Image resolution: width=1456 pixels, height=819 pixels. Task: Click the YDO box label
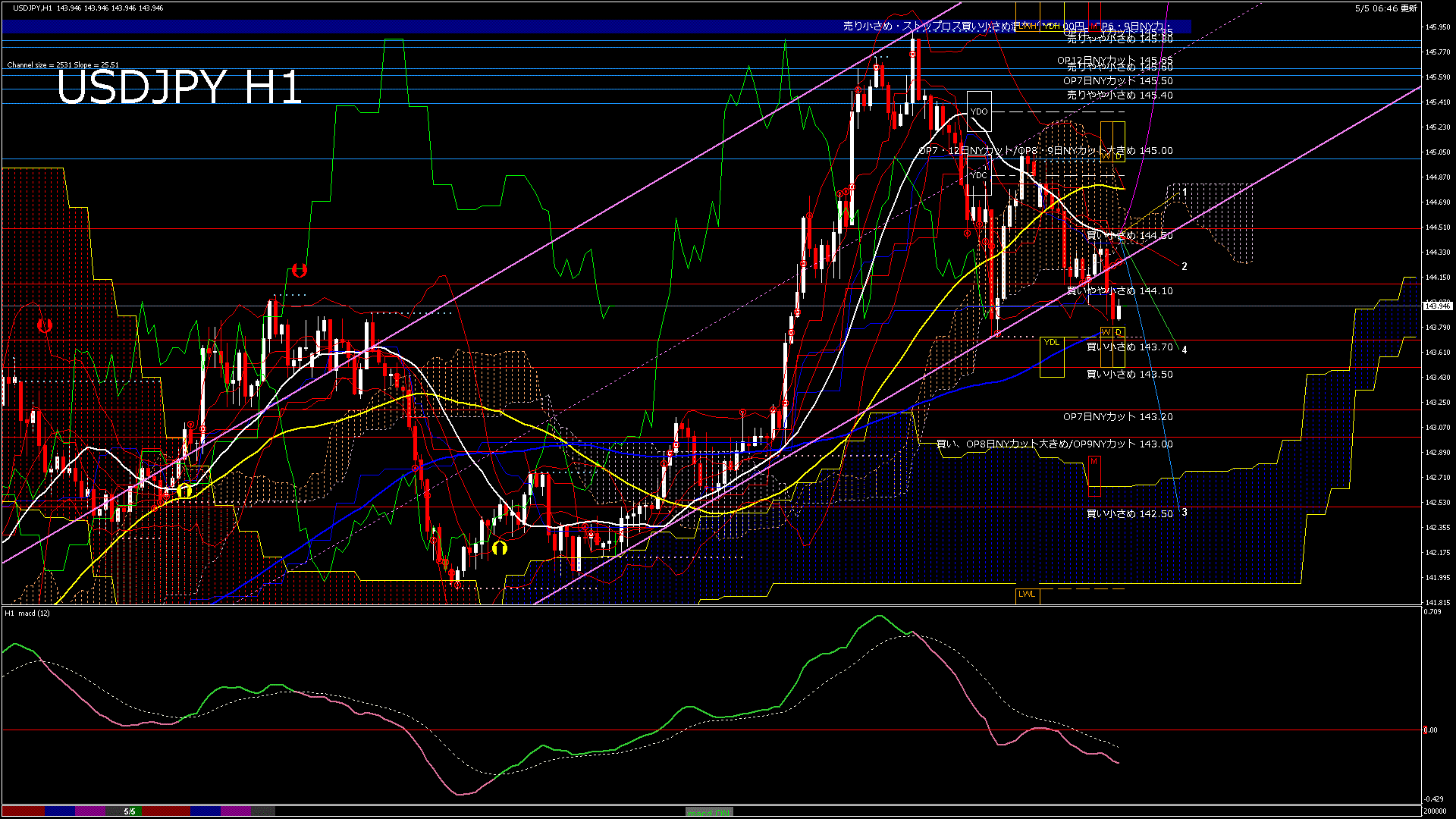tap(979, 111)
